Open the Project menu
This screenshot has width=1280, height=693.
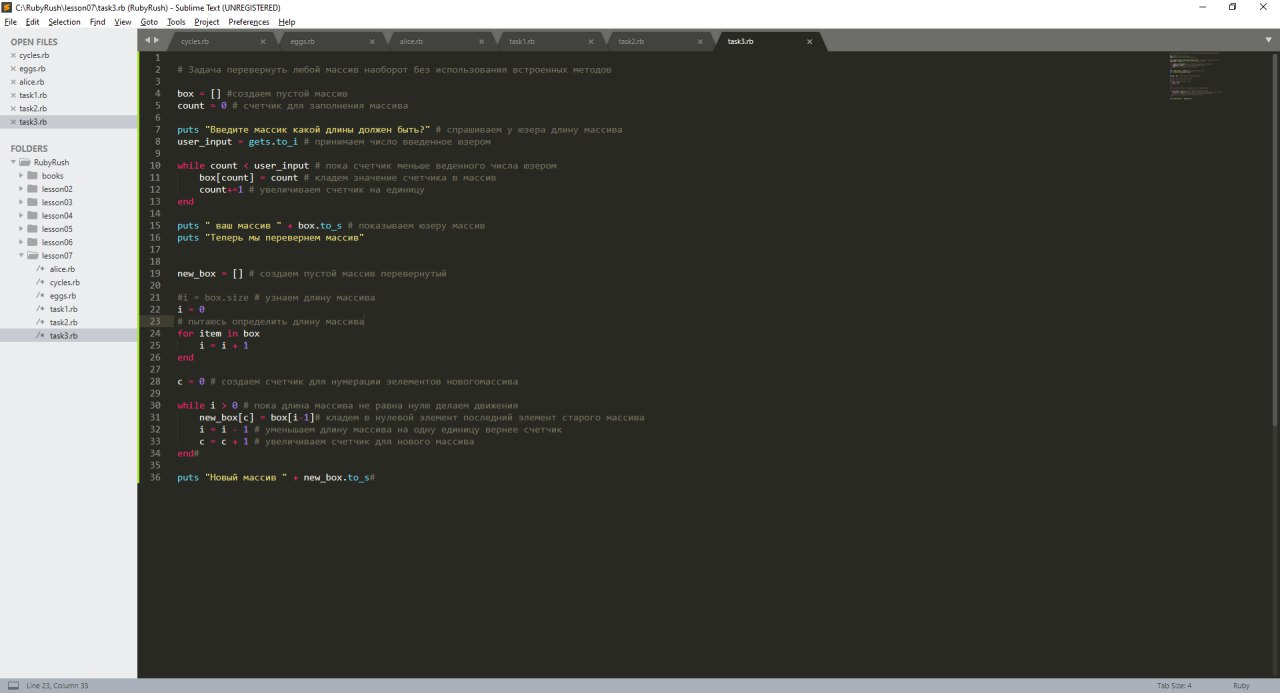click(207, 21)
